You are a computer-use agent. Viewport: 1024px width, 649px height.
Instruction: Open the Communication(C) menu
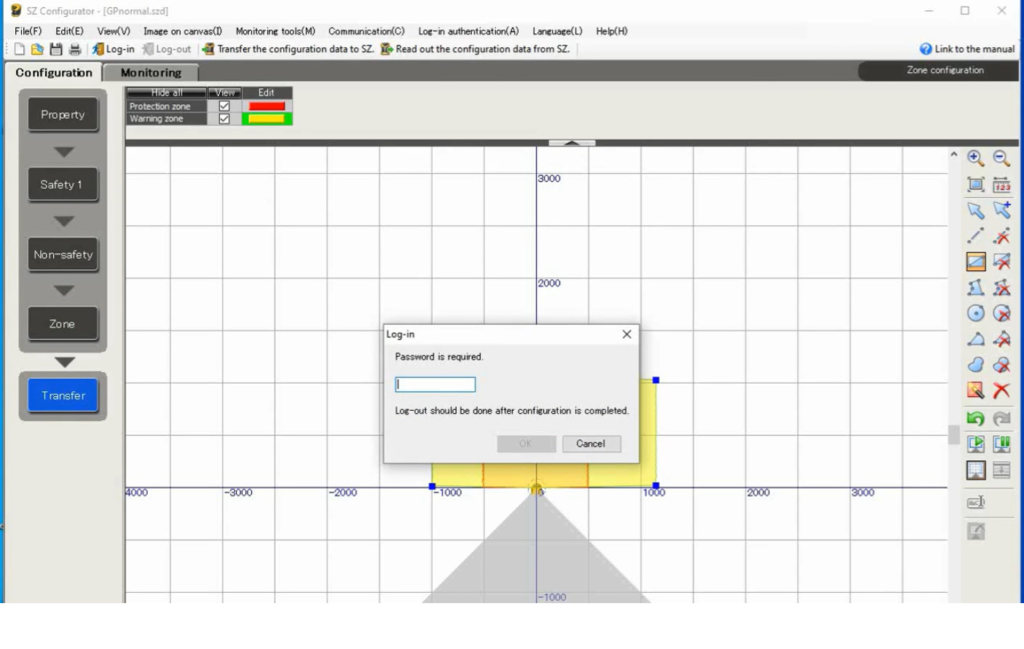tap(366, 31)
